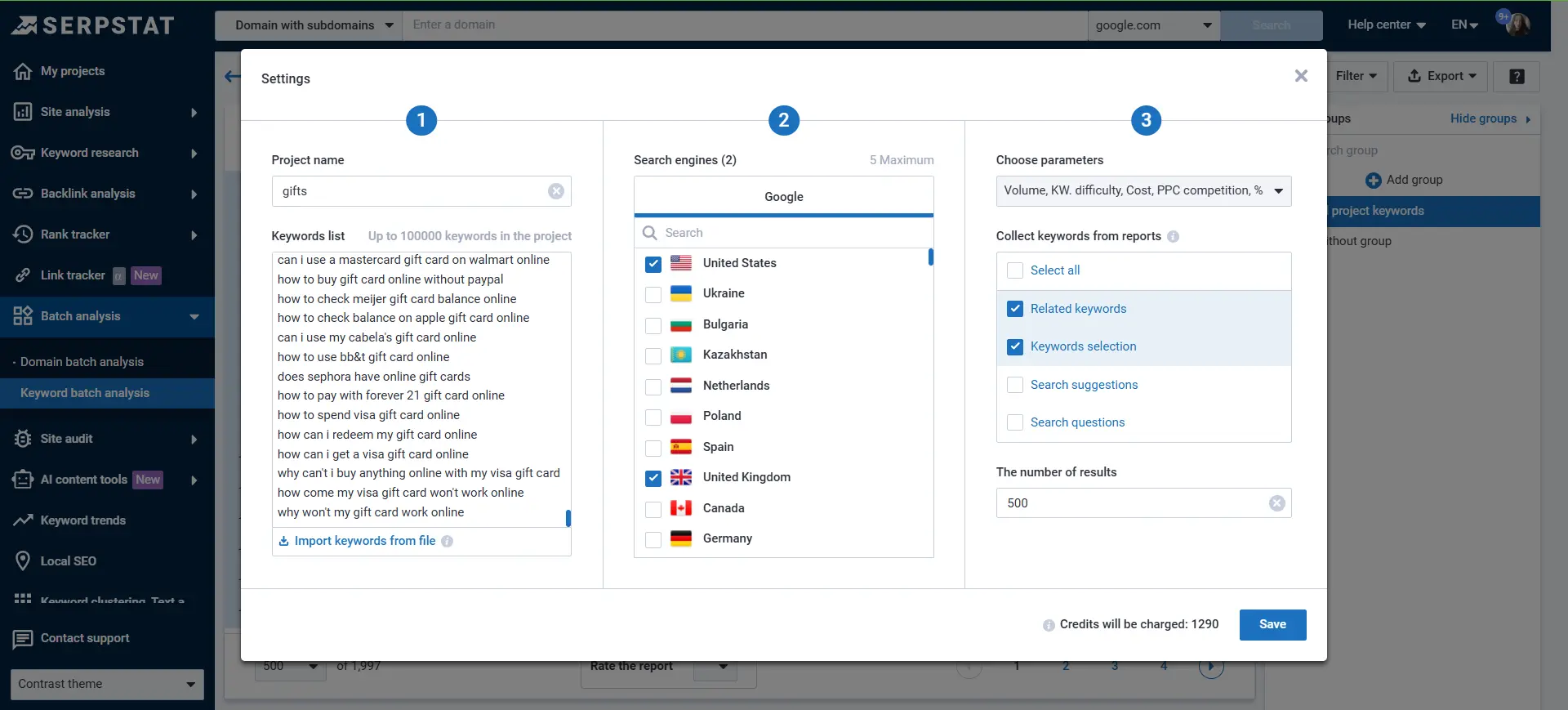
Task: Switch to the Google search engine tab
Action: pyautogui.click(x=783, y=197)
